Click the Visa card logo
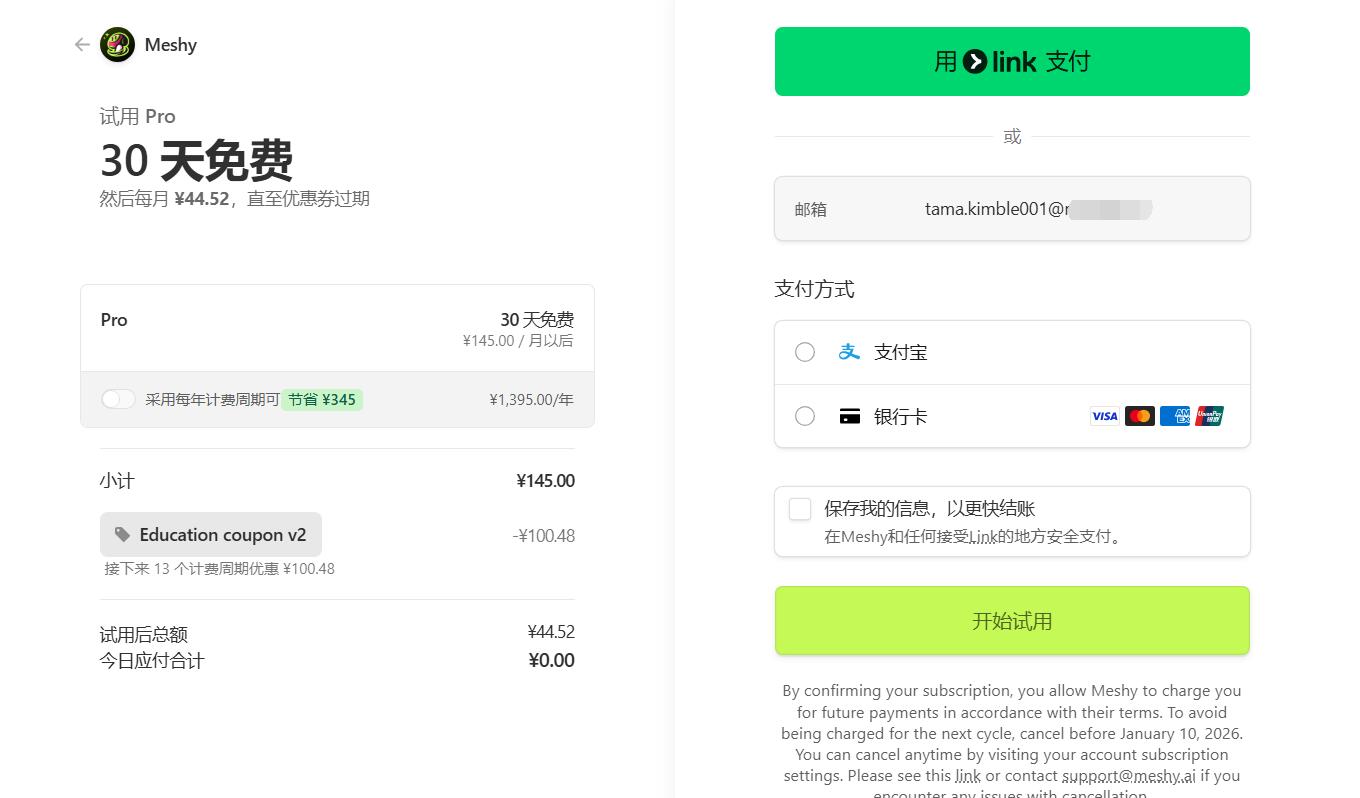This screenshot has height=798, width=1360. (x=1104, y=416)
